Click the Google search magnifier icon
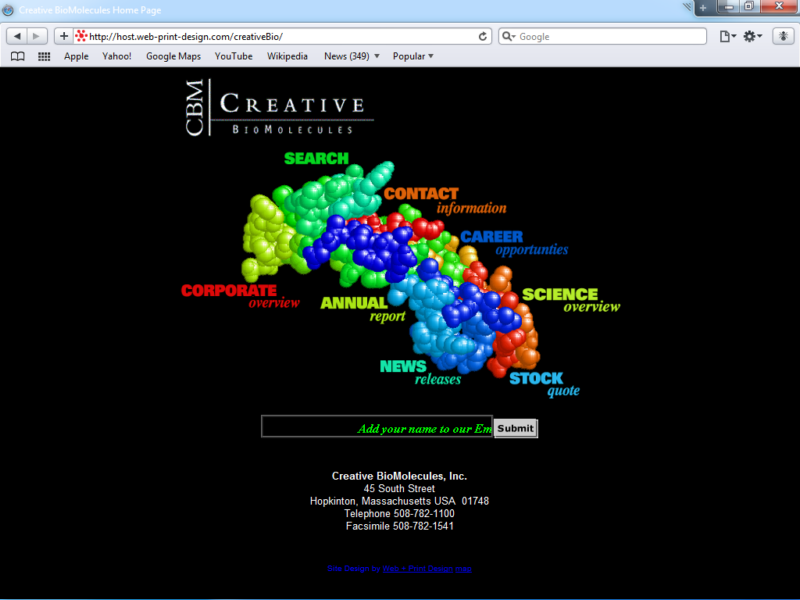800x600 pixels. 508,36
